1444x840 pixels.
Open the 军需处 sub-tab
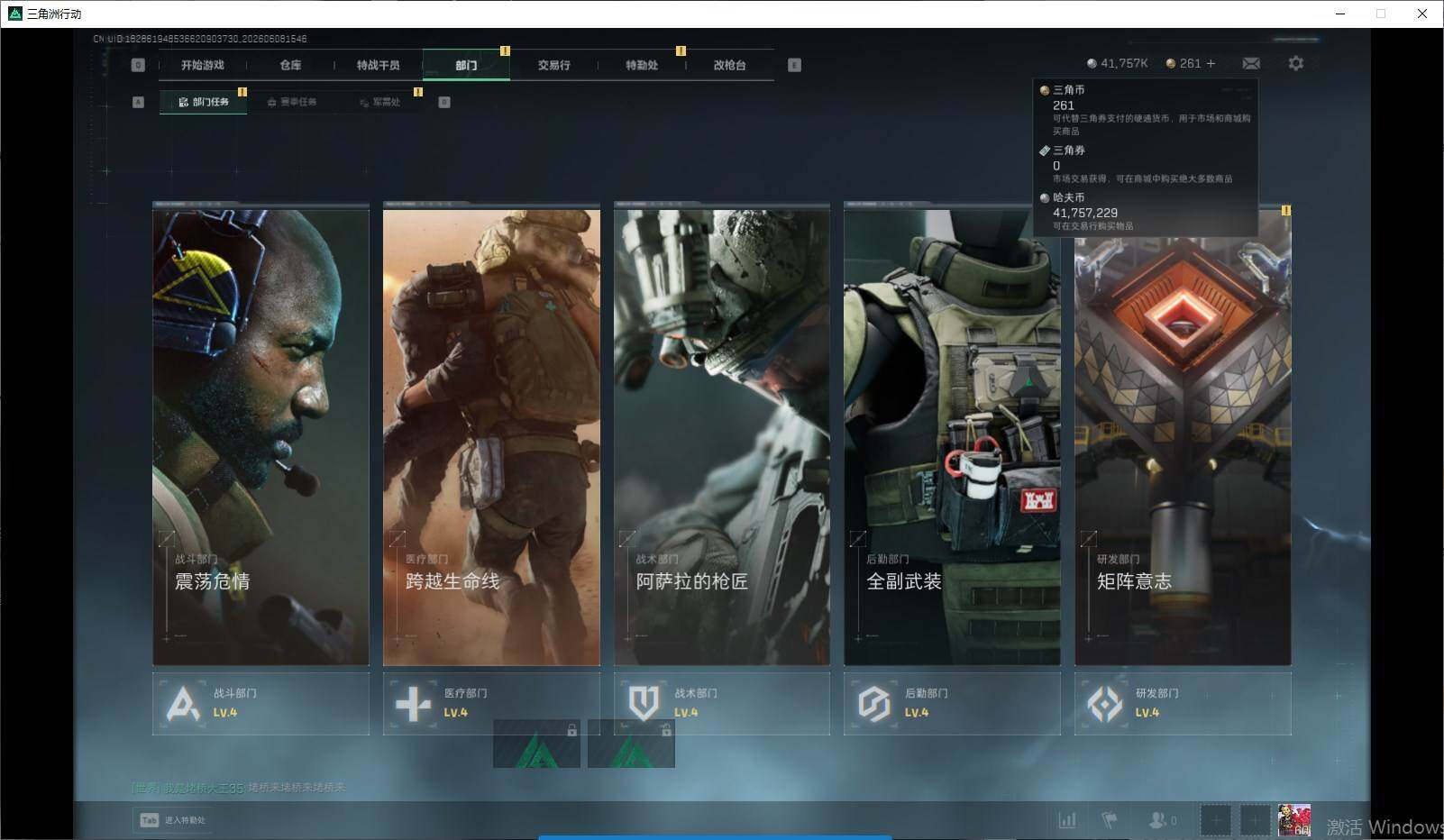point(379,102)
